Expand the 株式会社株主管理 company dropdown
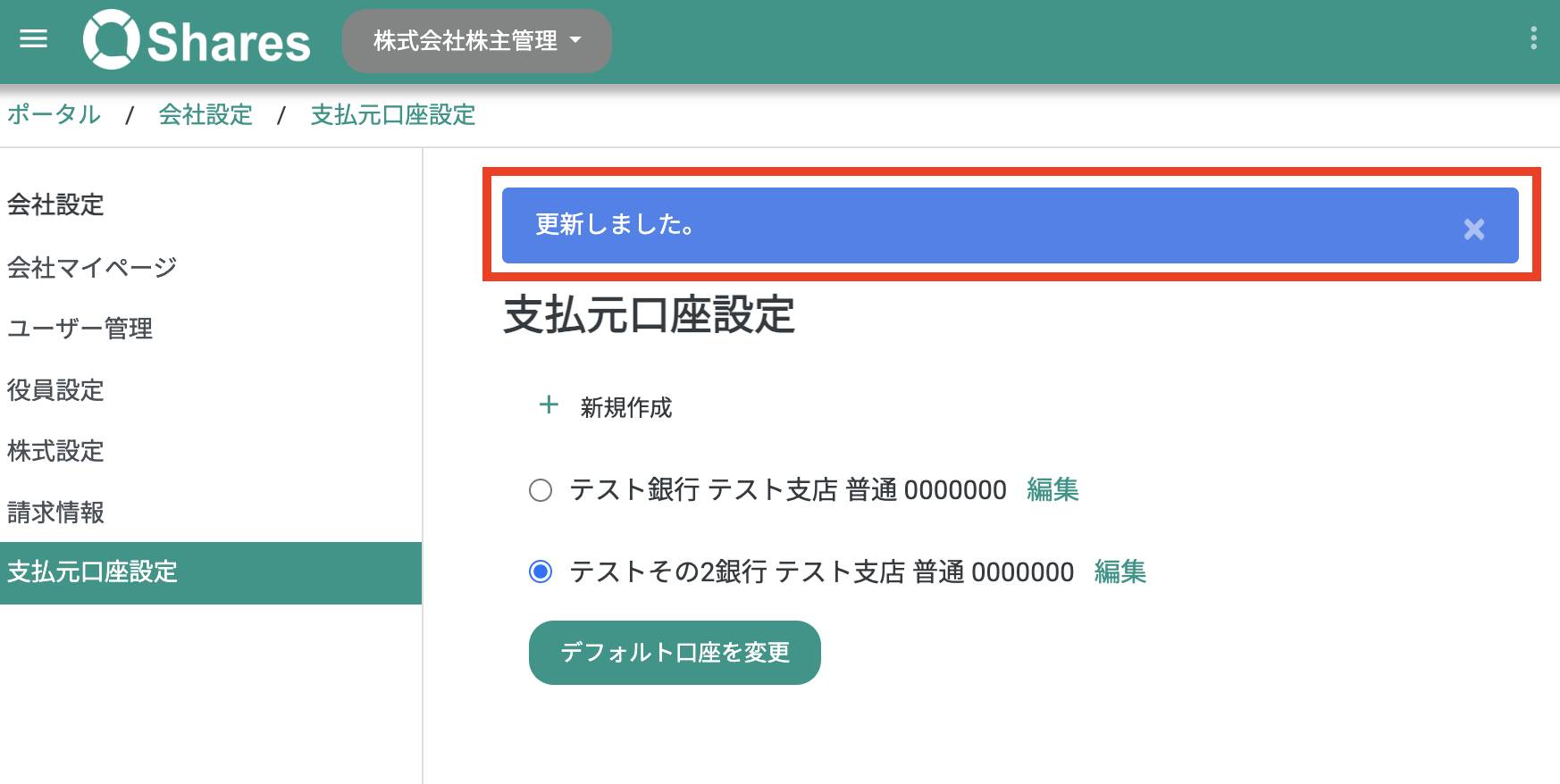1560x784 pixels. click(x=477, y=41)
